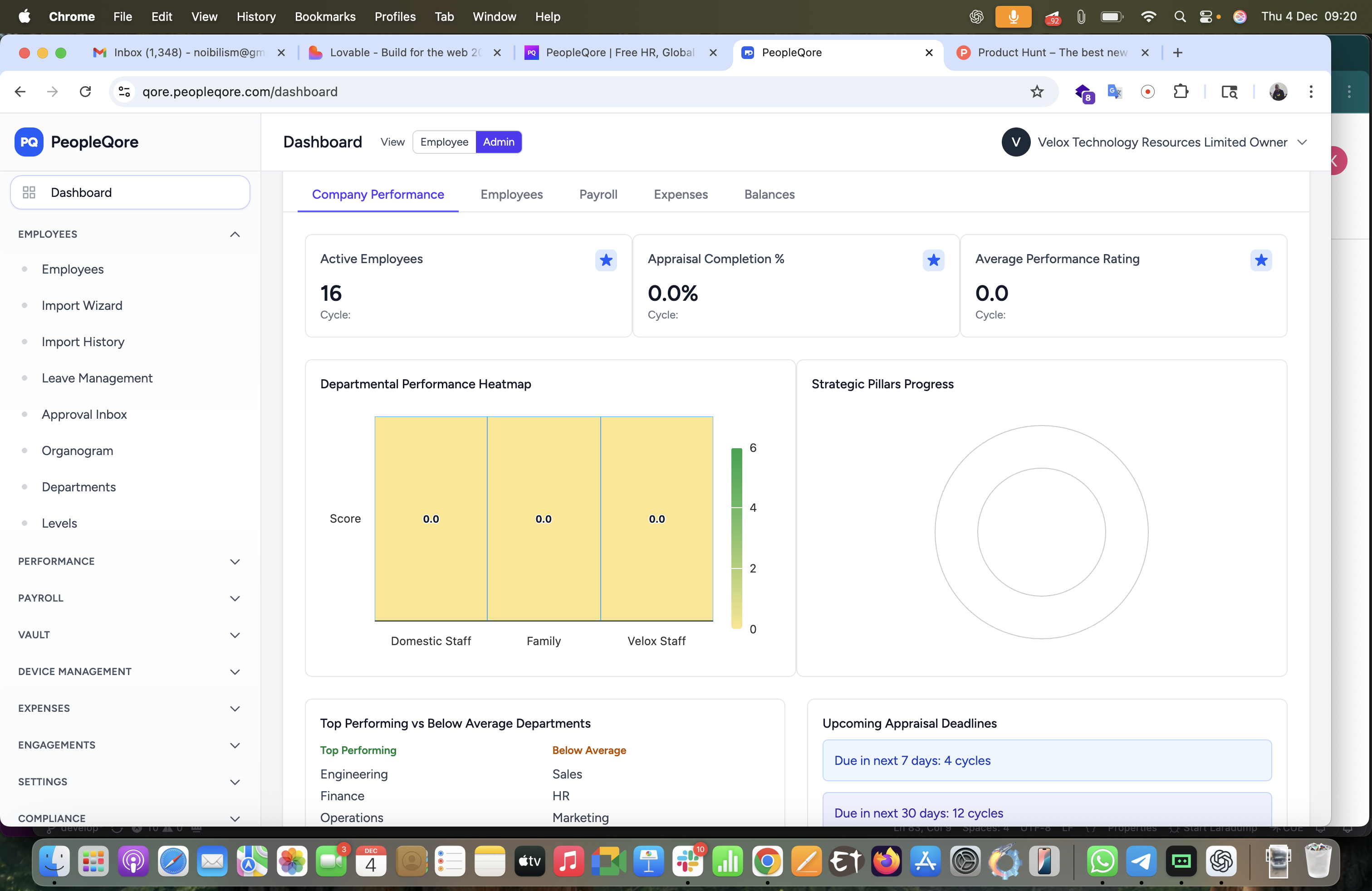Bookmark page with address bar star
The height and width of the screenshot is (891, 1372).
coord(1037,92)
